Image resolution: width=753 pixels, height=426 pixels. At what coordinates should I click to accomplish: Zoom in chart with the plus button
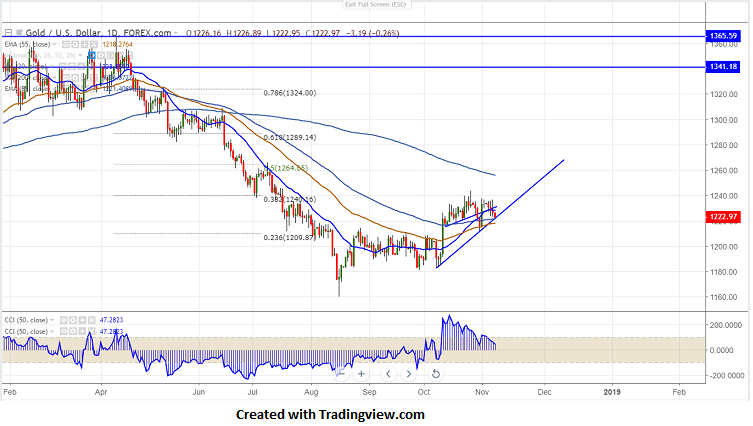click(x=361, y=374)
